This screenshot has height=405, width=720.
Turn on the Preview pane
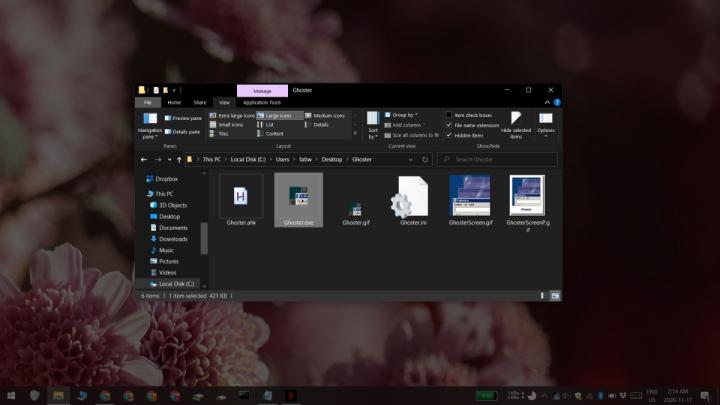click(x=184, y=118)
